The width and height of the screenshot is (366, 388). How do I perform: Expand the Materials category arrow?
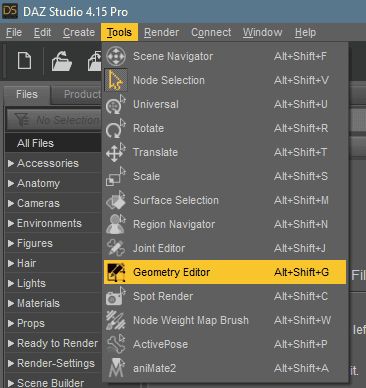coord(11,303)
